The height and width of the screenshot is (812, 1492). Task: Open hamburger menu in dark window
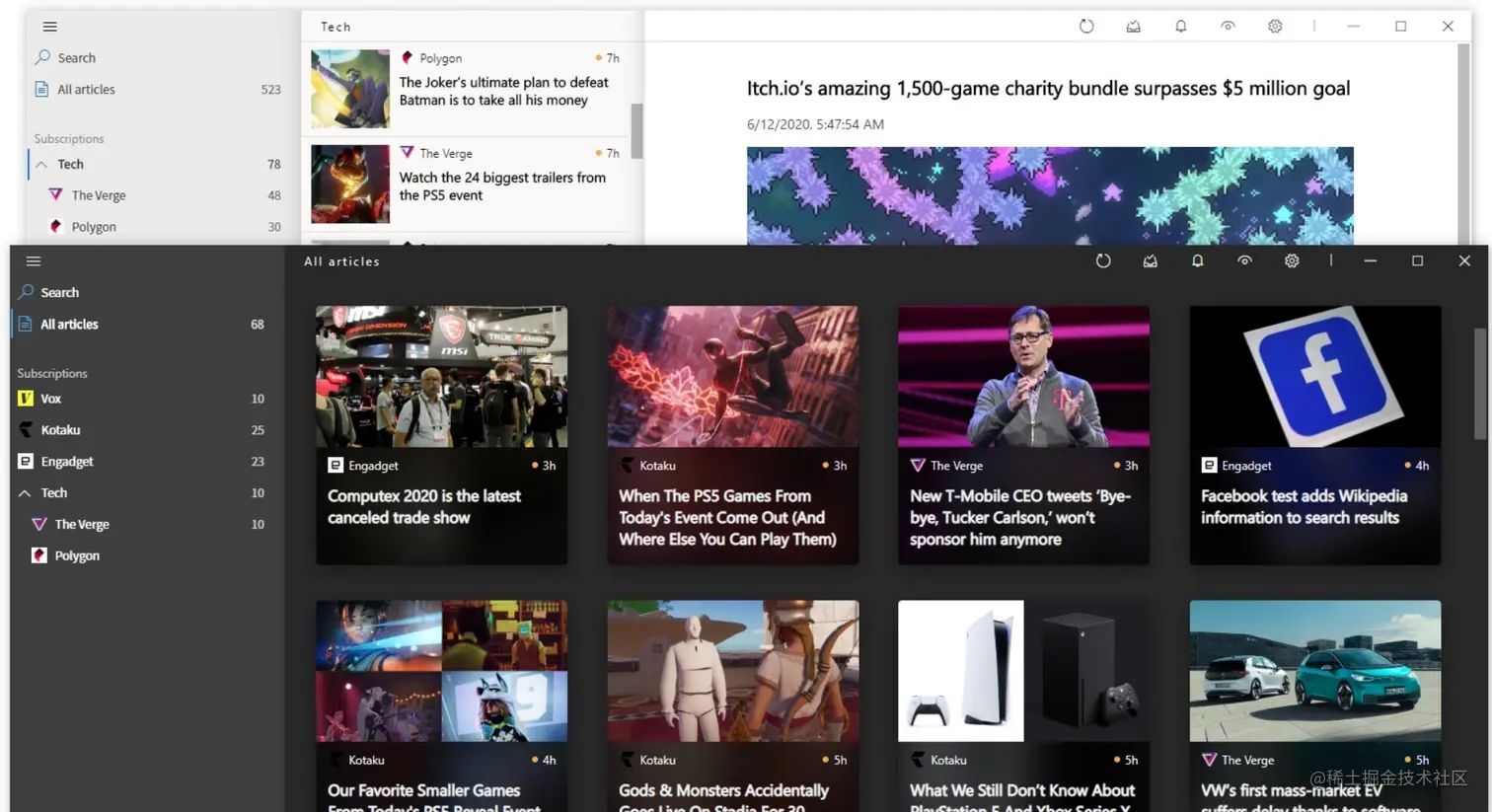34,261
